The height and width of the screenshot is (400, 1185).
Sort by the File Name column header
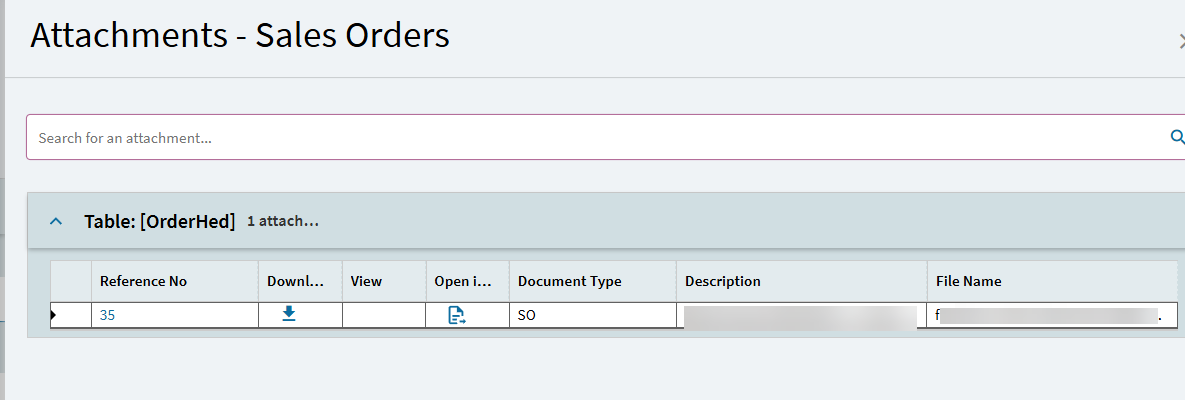[x=969, y=281]
